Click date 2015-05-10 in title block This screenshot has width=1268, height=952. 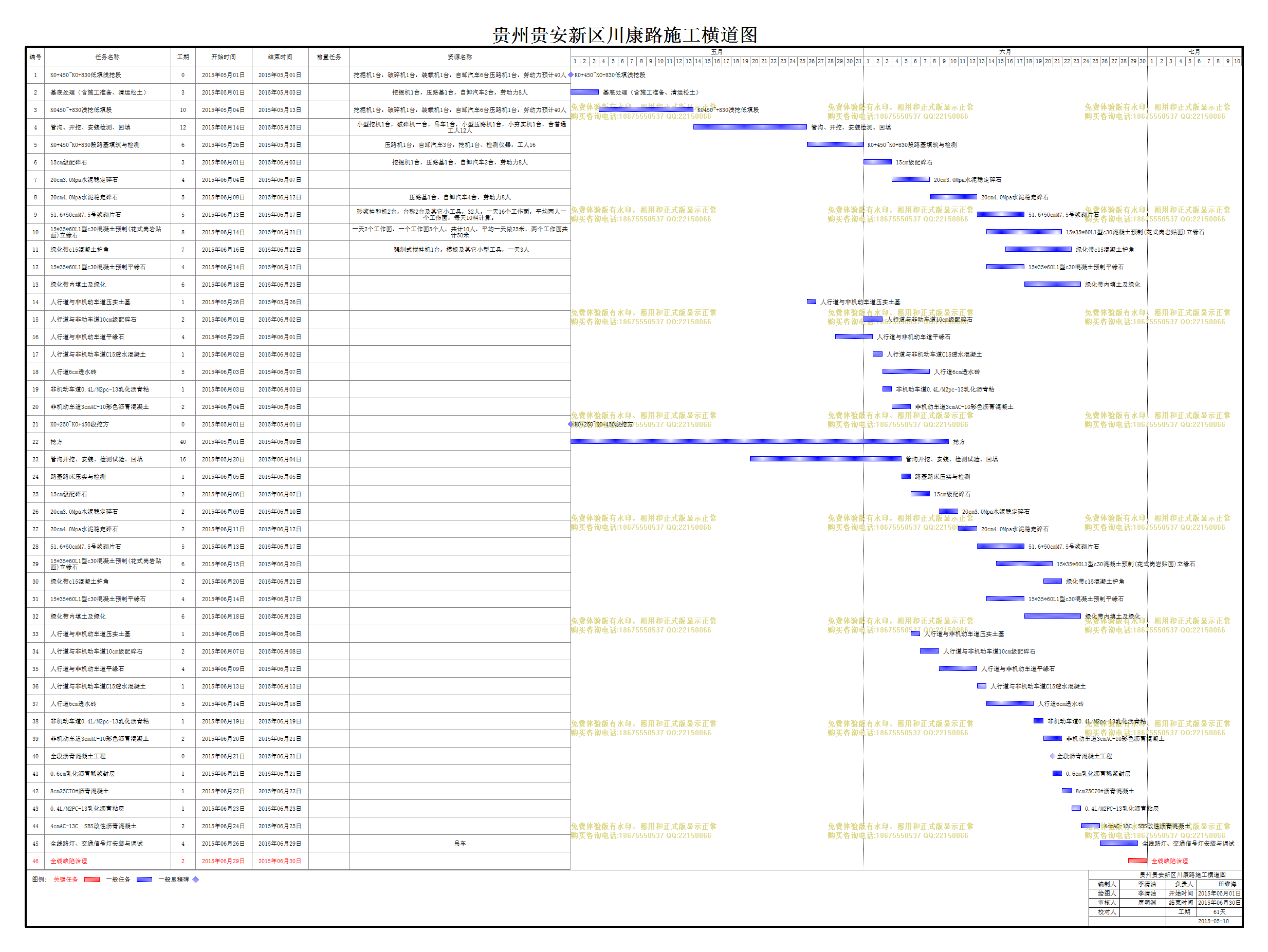pyautogui.click(x=1213, y=922)
